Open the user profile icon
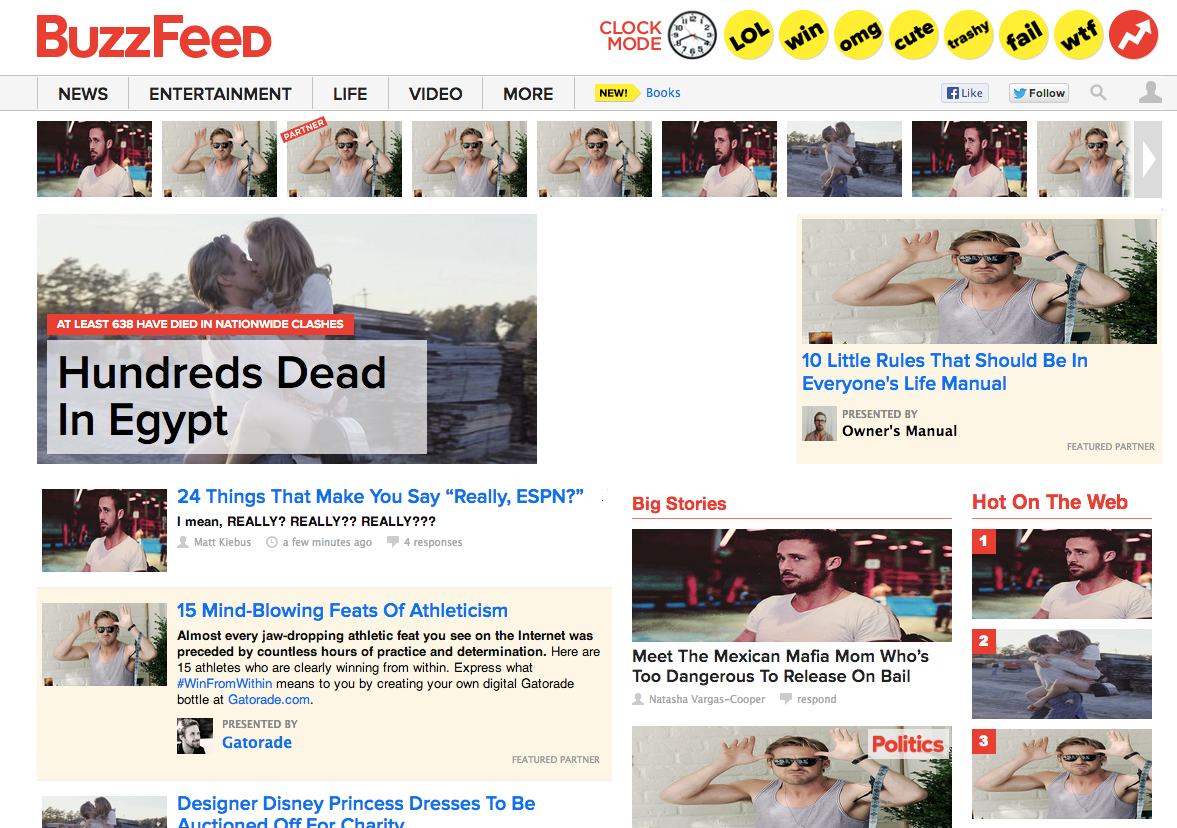 [x=1150, y=92]
